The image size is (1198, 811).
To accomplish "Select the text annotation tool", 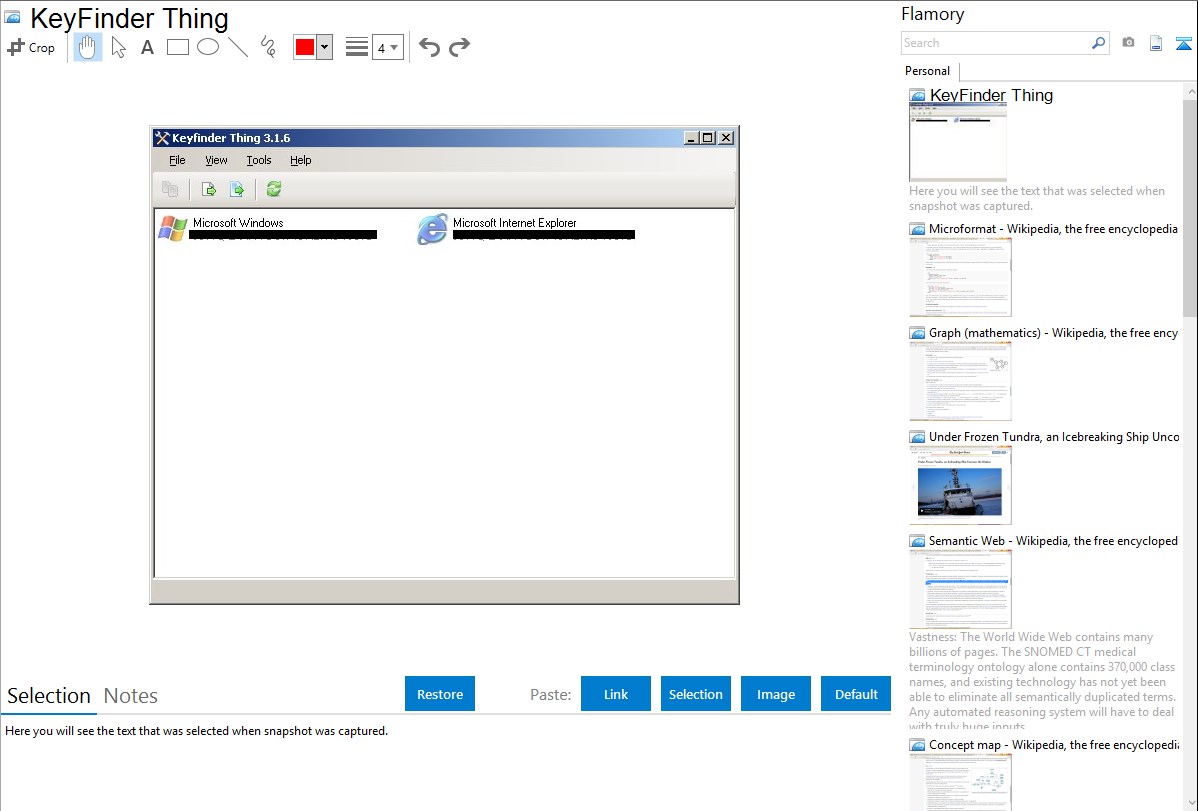I will point(147,47).
